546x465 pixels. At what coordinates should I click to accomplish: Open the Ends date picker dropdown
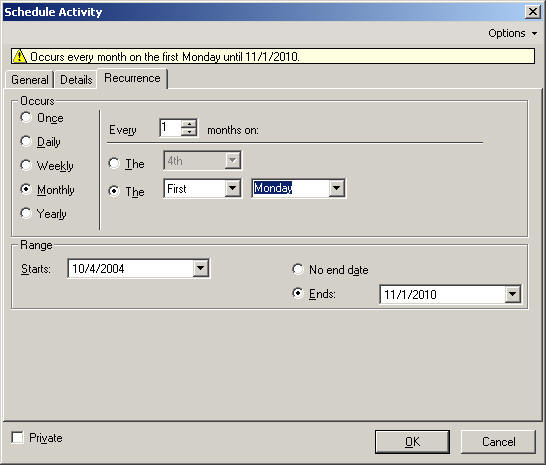[512, 294]
